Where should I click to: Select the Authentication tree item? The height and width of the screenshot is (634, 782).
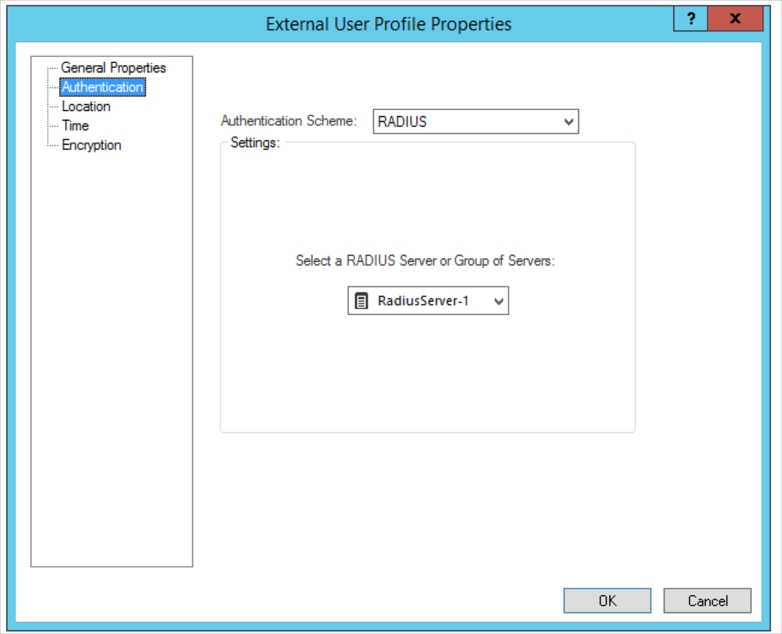(102, 87)
